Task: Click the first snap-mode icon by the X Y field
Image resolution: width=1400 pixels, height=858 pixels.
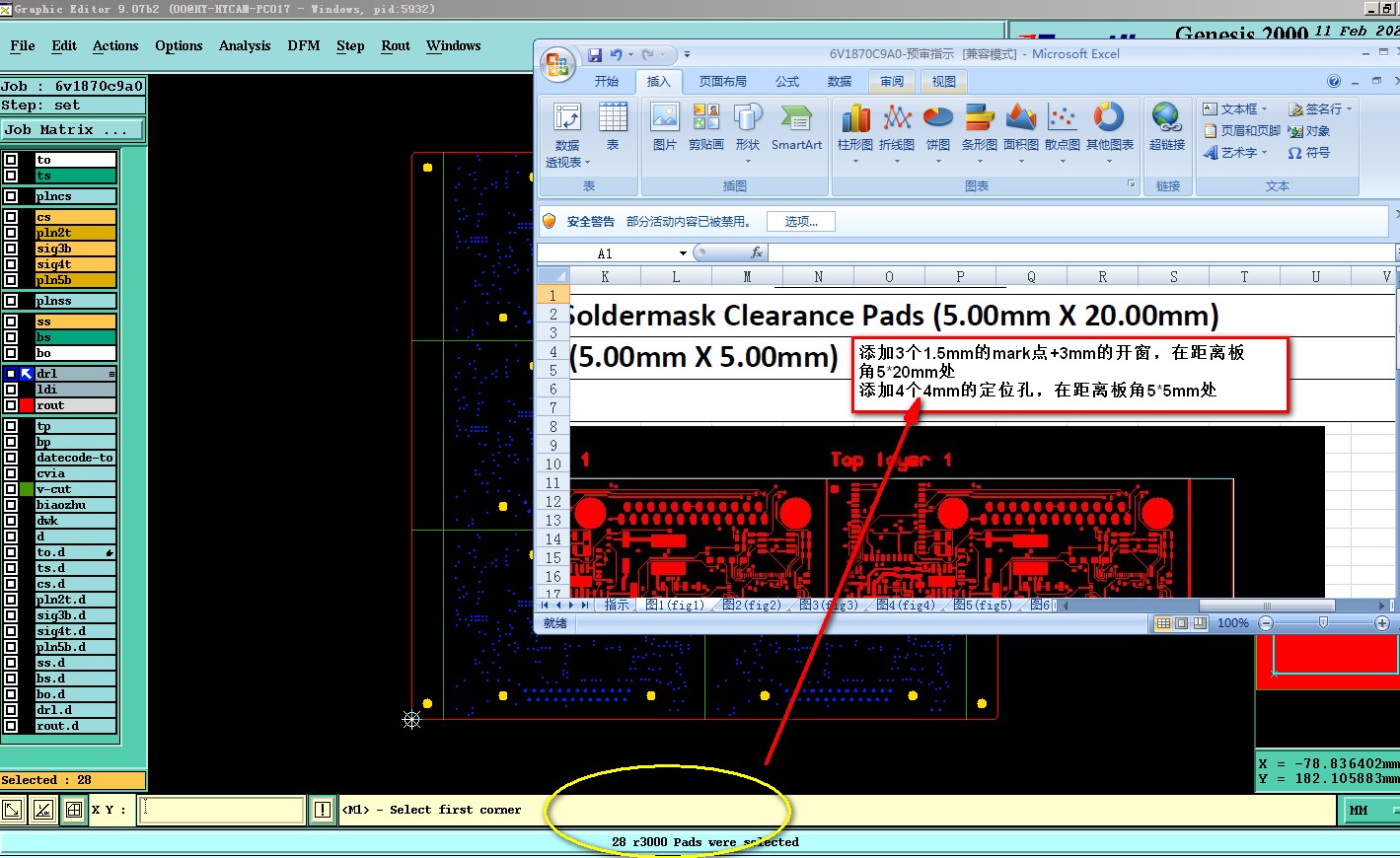Action: click(12, 810)
